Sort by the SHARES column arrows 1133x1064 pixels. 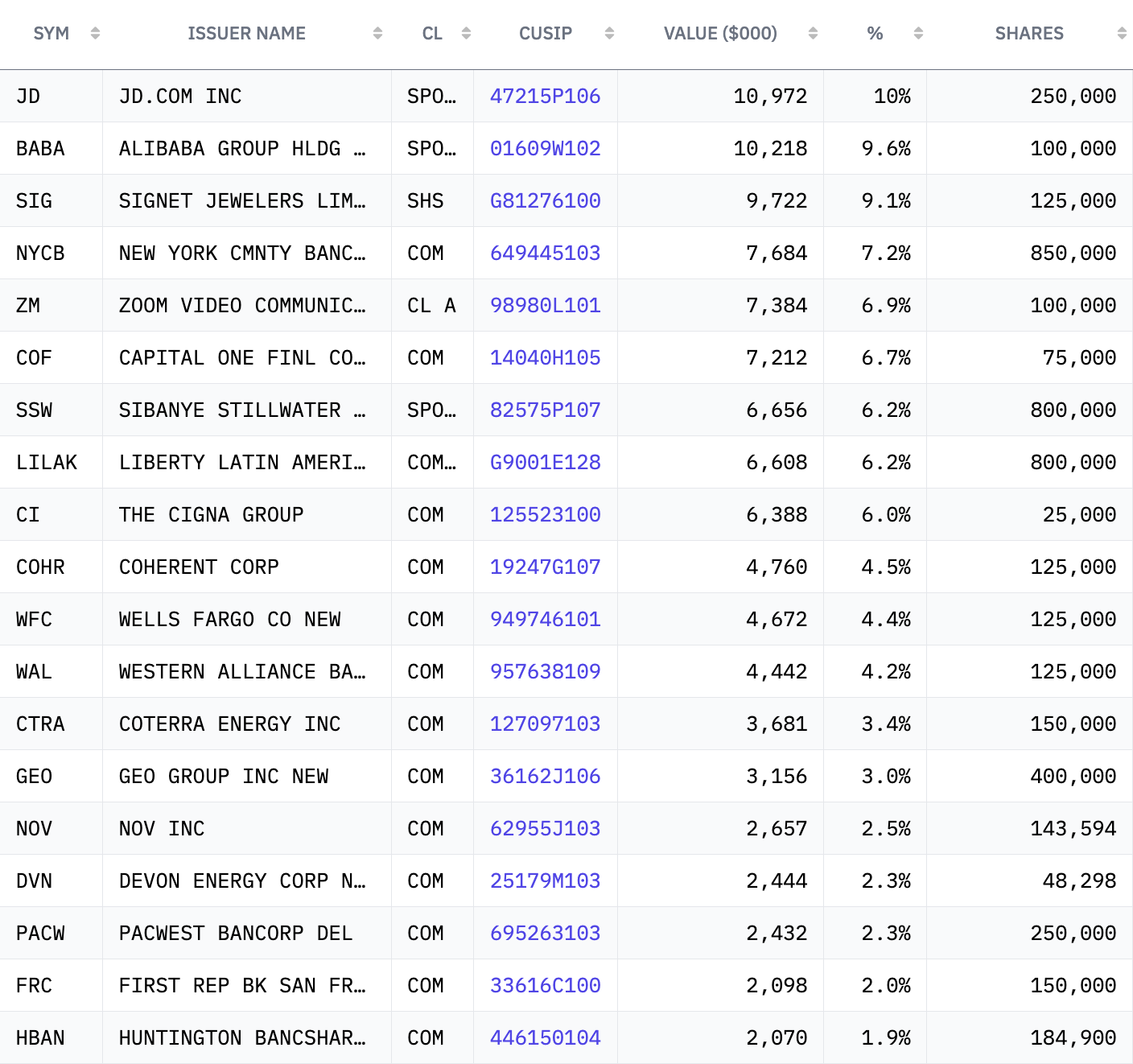[x=1122, y=33]
